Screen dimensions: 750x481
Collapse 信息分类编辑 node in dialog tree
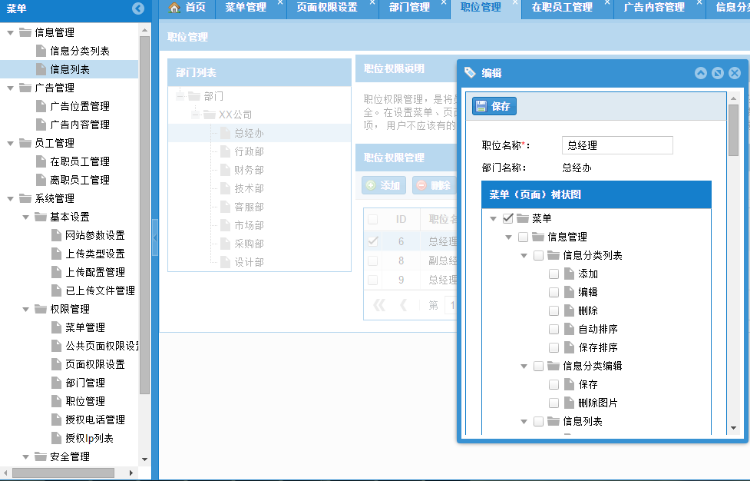click(x=524, y=366)
